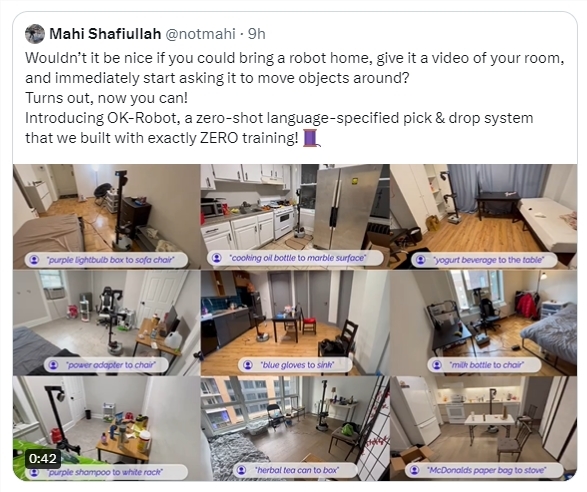The width and height of the screenshot is (587, 492).
Task: Click user icon beside blue gloves caption
Action: tap(248, 364)
